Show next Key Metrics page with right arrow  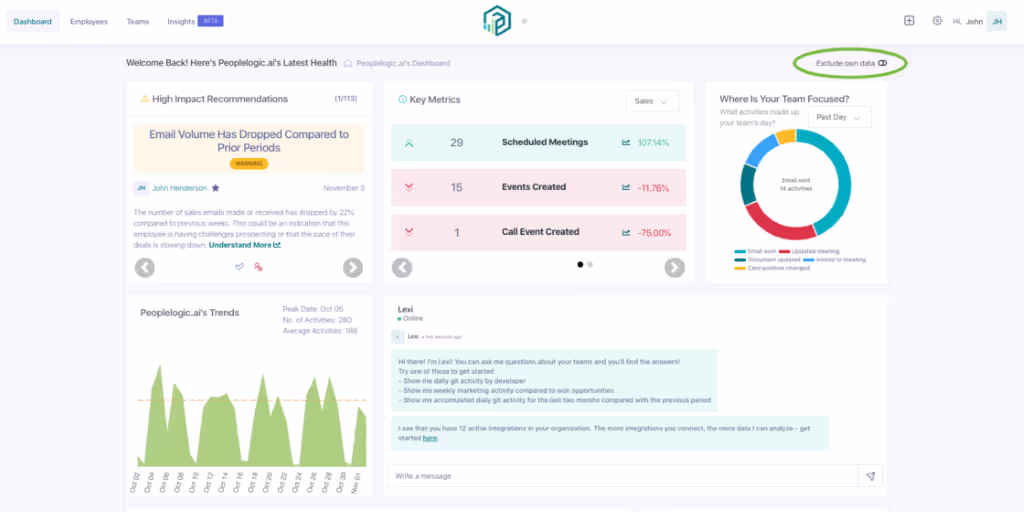pos(675,268)
